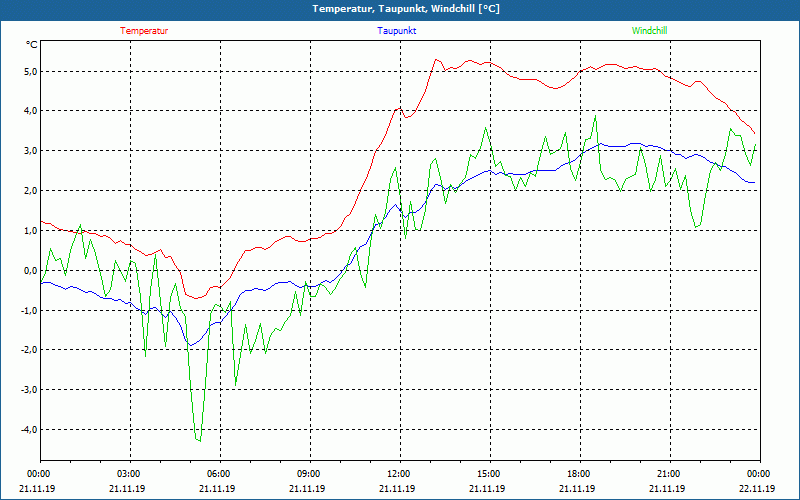Click the -4,0 y-axis value
This screenshot has width=800, height=500.
tap(28, 430)
